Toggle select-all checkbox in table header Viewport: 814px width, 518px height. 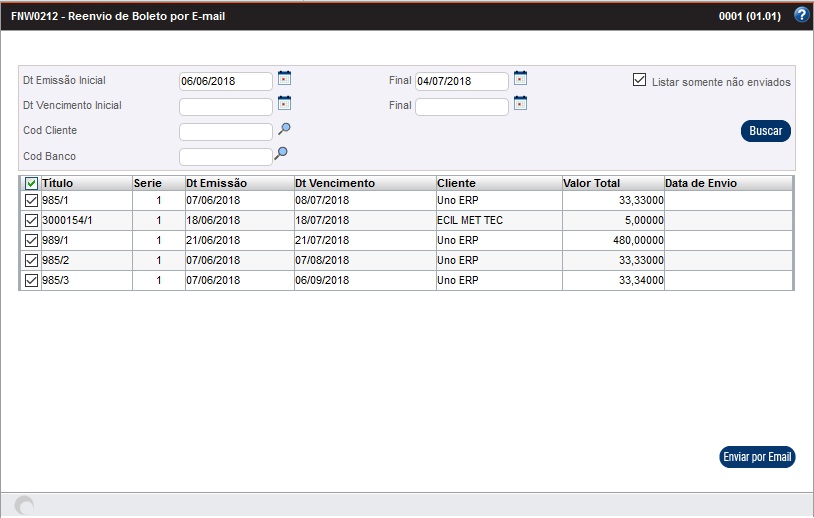(x=31, y=184)
